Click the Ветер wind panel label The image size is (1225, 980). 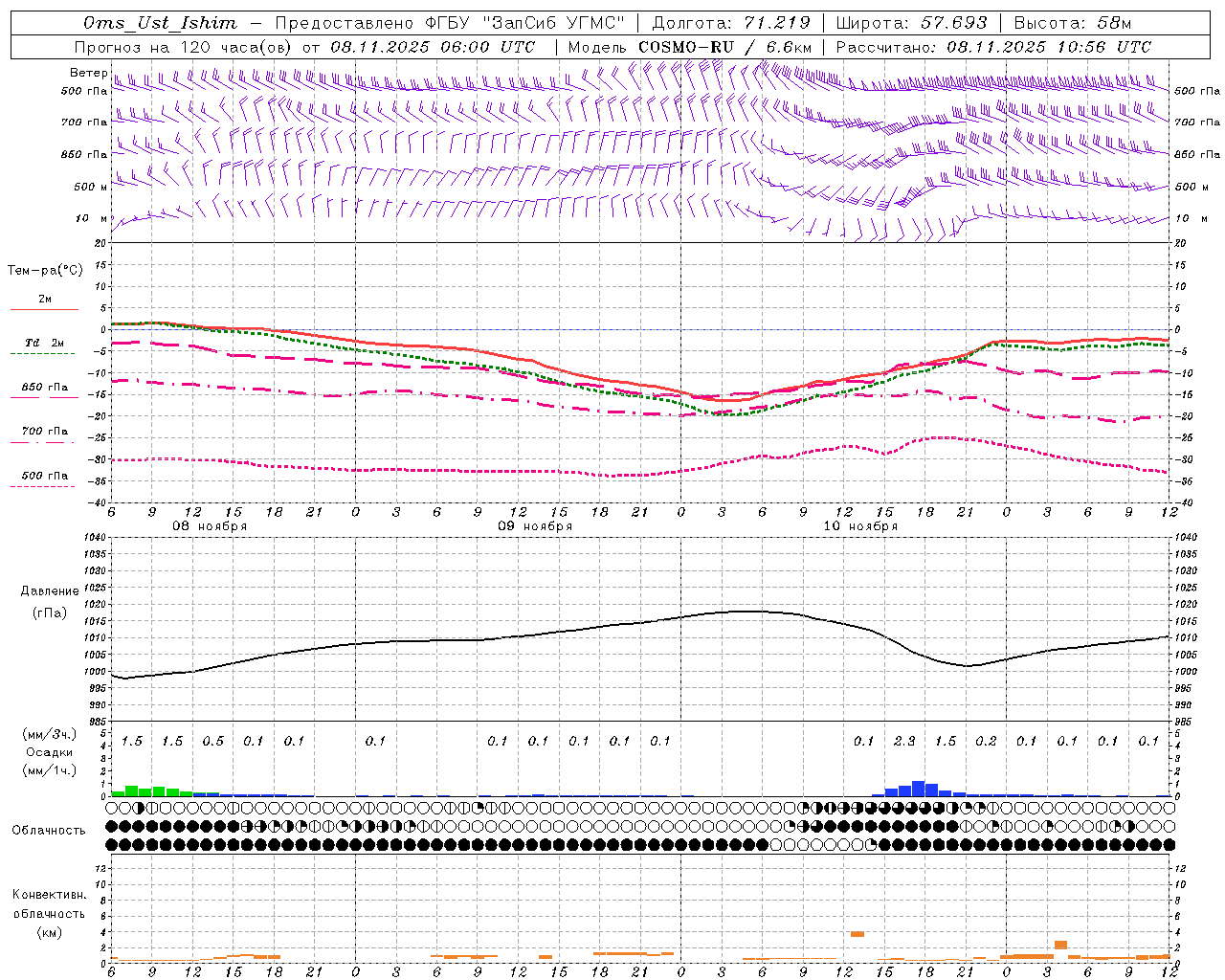pyautogui.click(x=89, y=73)
